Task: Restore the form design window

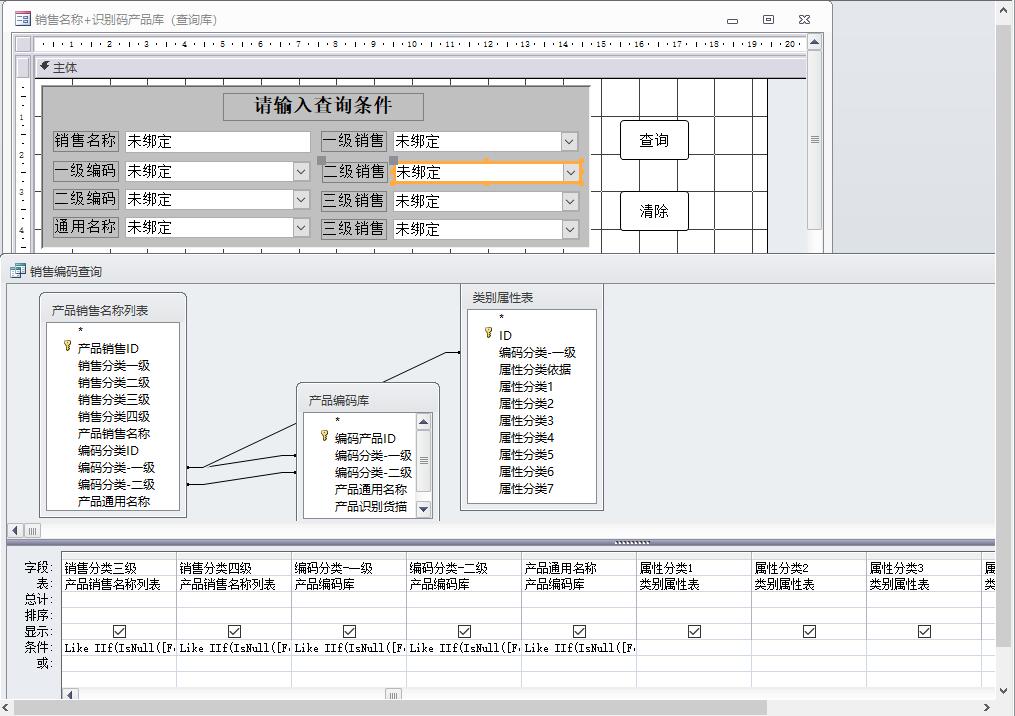Action: tap(768, 19)
